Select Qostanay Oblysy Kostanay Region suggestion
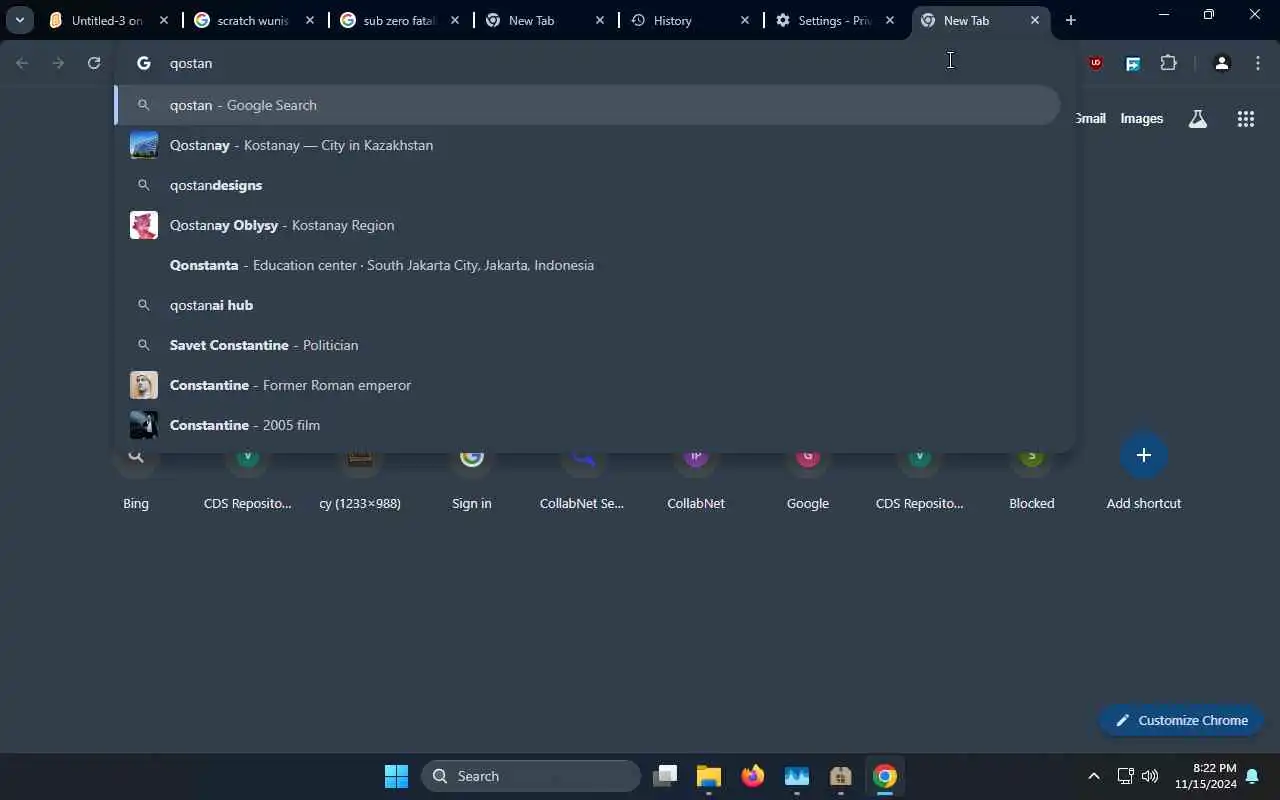The width and height of the screenshot is (1280, 800). (587, 225)
